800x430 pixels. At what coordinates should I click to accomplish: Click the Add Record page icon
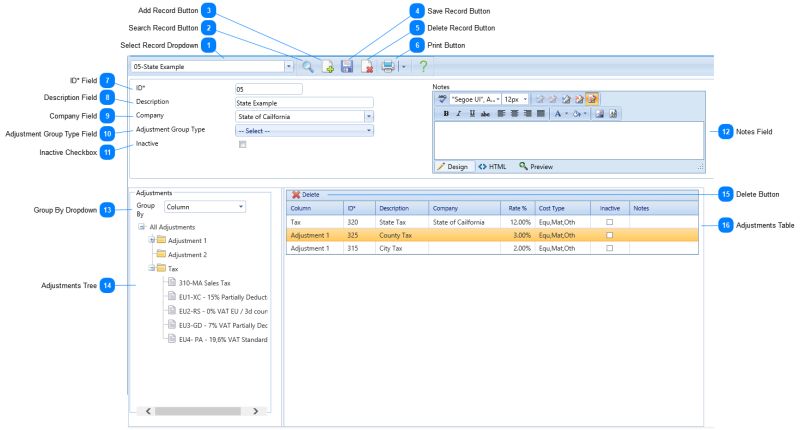[328, 67]
